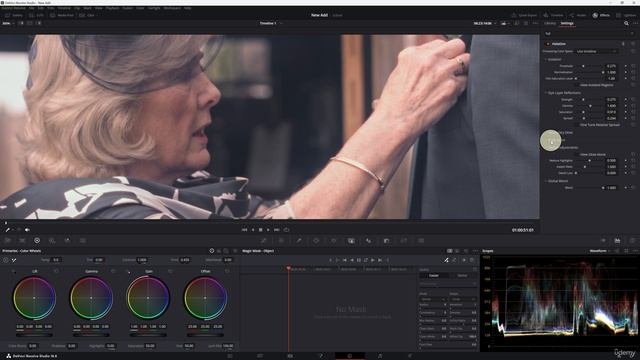Toggle keyframe for Blend parameter
Viewport: 640px width, 360px height.
626,188
